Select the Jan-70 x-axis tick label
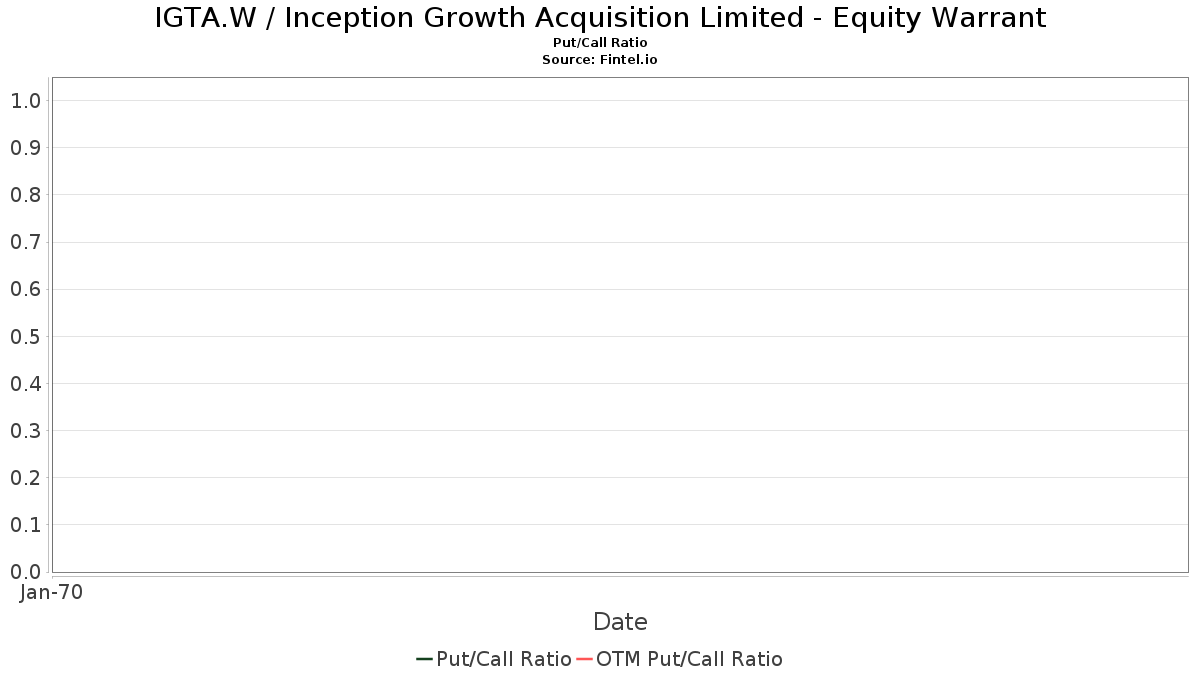Image resolution: width=1200 pixels, height=675 pixels. 51,592
